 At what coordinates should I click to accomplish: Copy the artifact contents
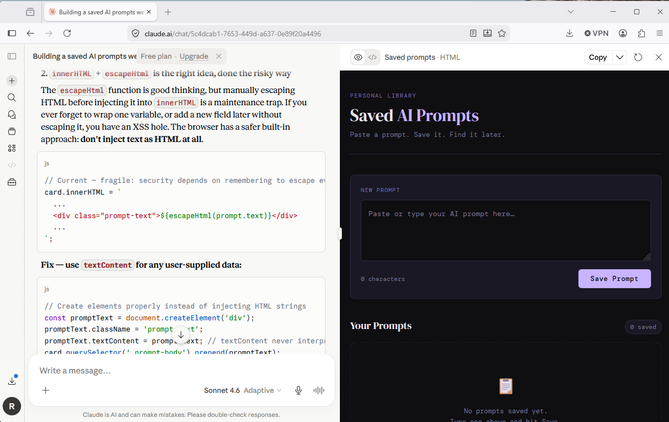[598, 57]
